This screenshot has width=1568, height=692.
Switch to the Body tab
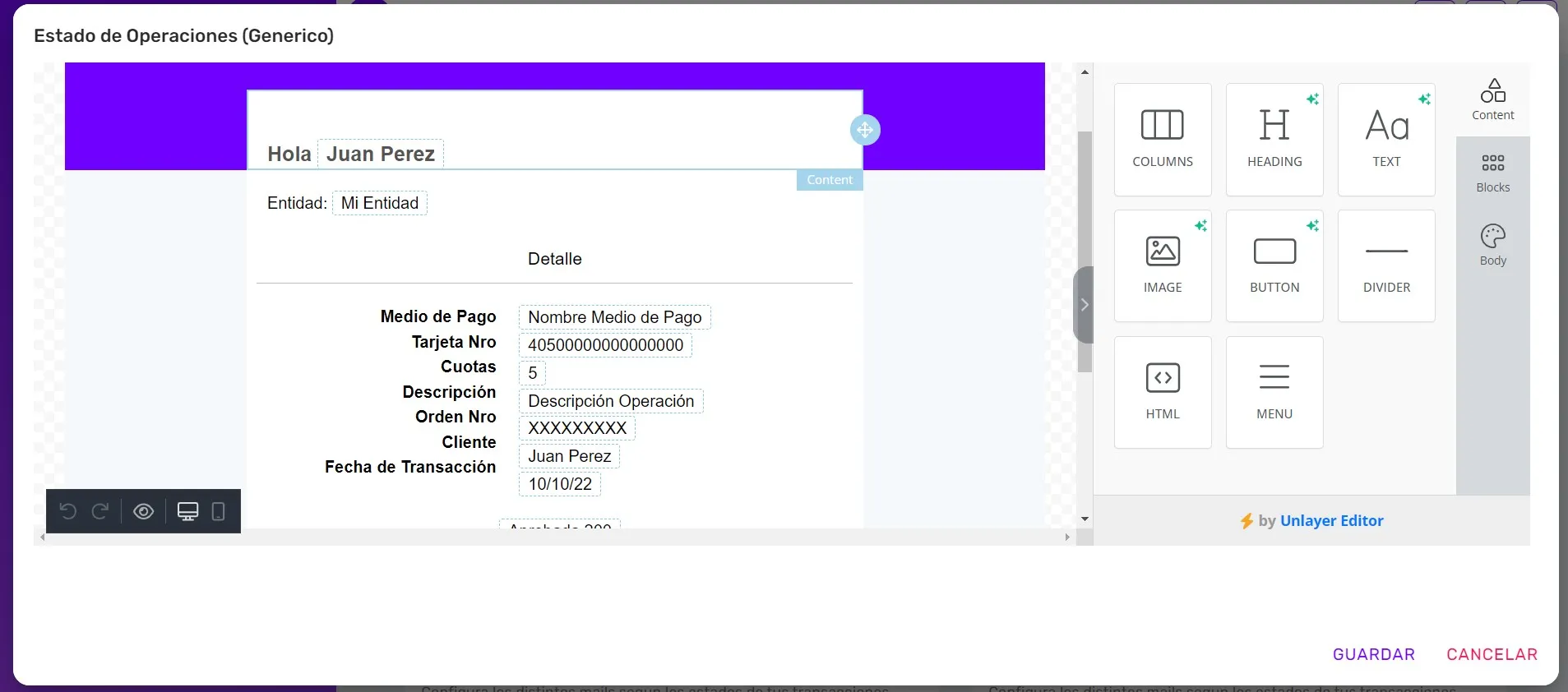coord(1493,246)
